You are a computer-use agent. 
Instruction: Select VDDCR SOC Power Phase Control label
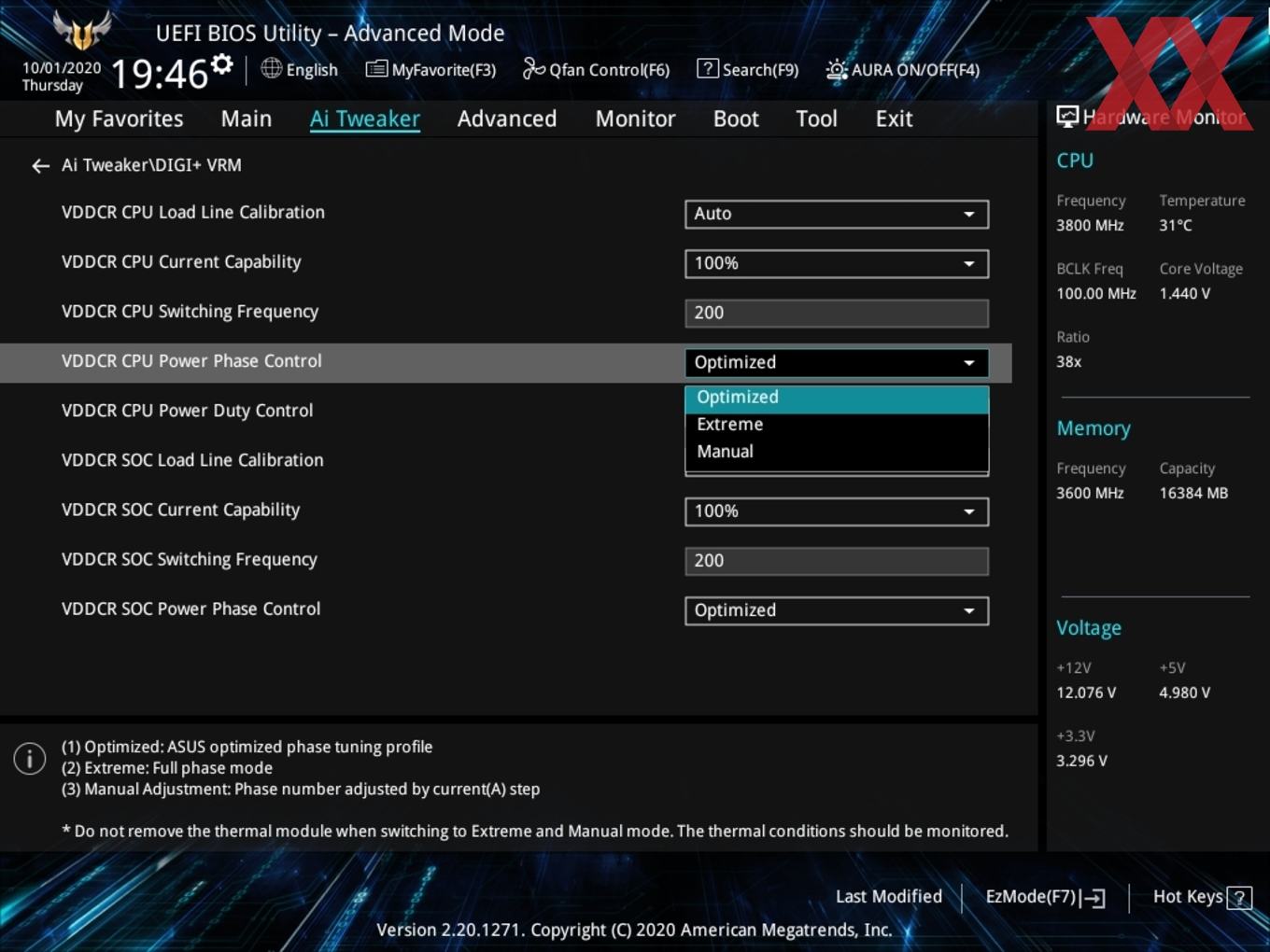[x=190, y=609]
